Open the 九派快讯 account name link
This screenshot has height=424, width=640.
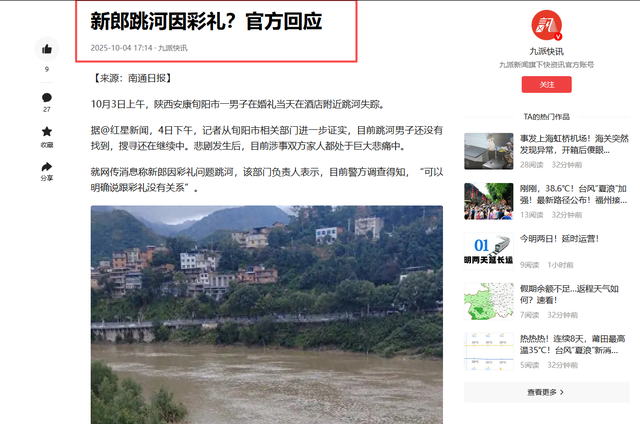point(547,51)
